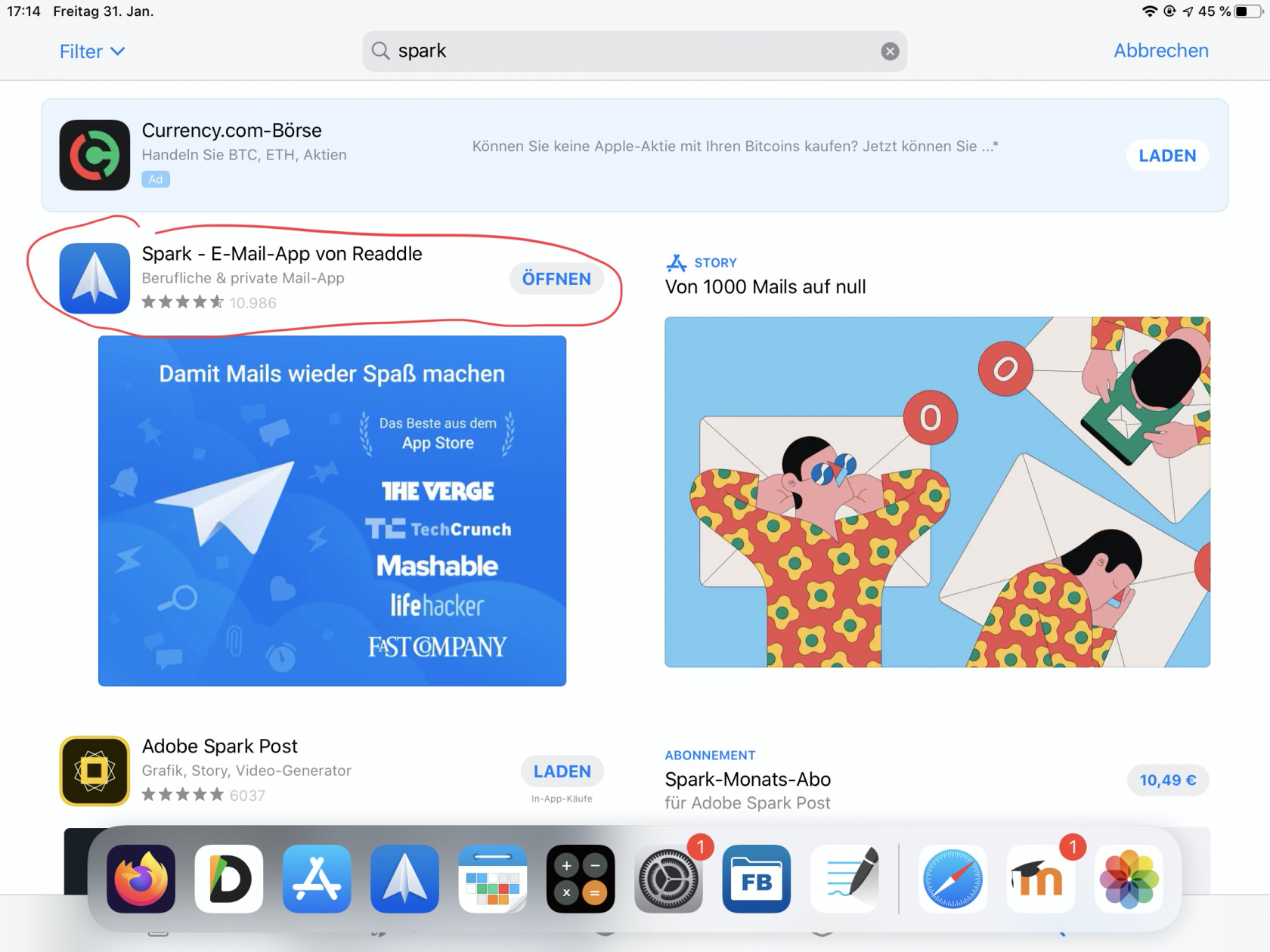Open the Calculator app in dock
Viewport: 1270px width, 952px height.
click(x=581, y=879)
